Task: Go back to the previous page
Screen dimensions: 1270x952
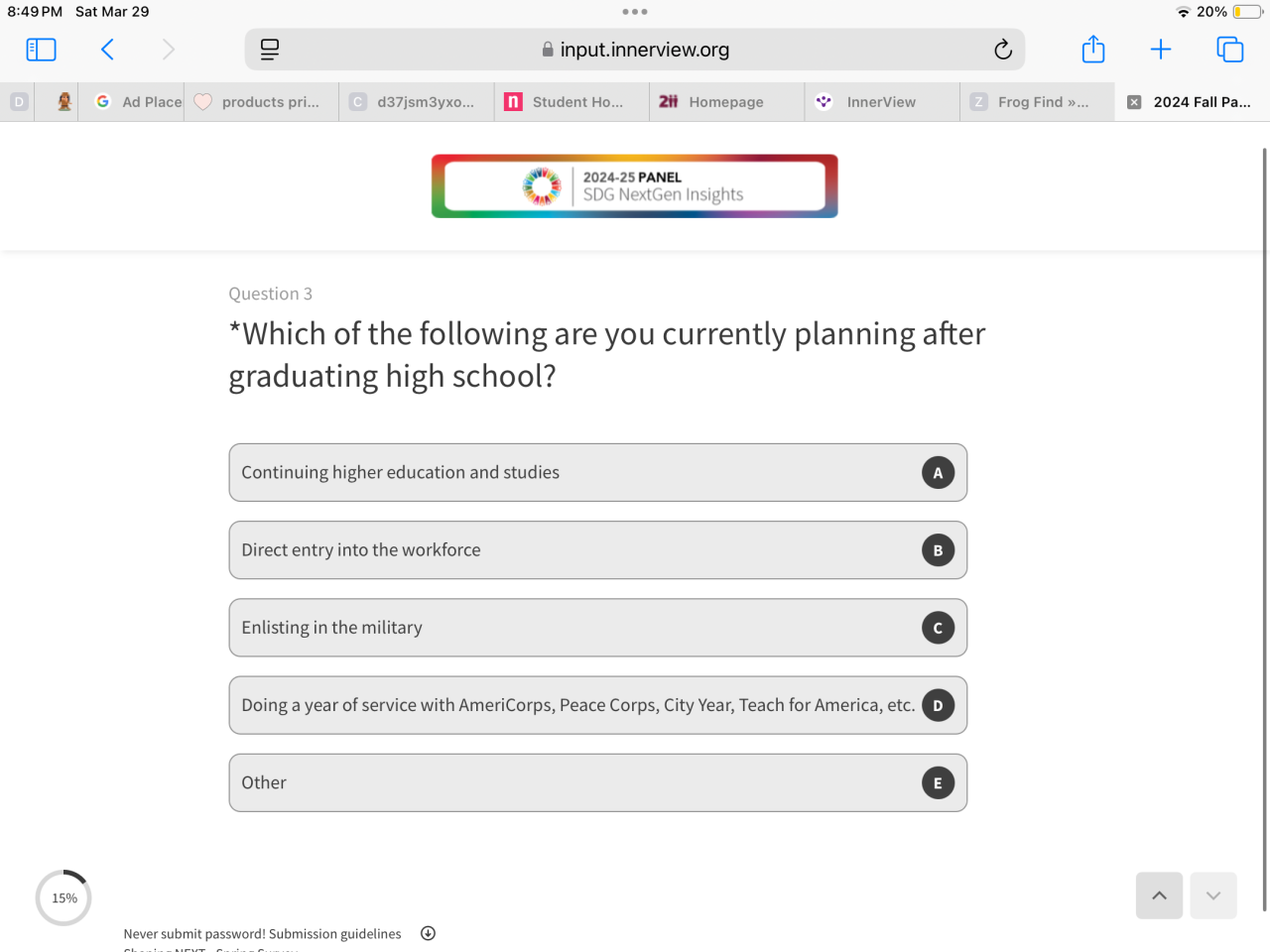Action: (107, 50)
